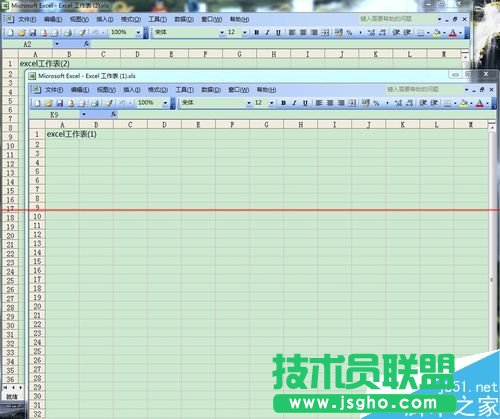Screen dimensions: 500x419
Task: Click Save icon in 工作表 (1) window
Action: (x=60, y=103)
